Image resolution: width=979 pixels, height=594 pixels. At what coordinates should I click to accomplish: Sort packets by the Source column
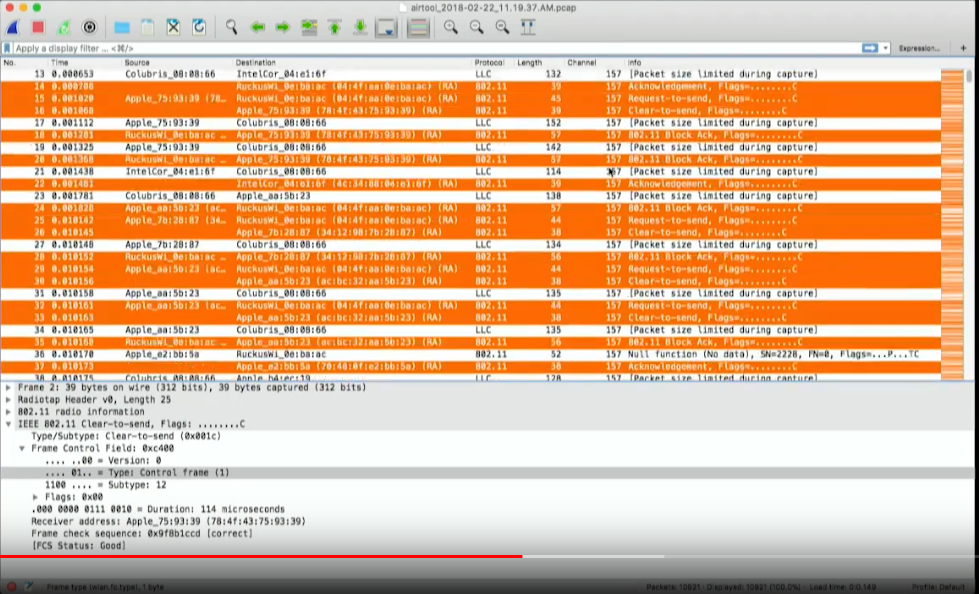click(x=137, y=62)
